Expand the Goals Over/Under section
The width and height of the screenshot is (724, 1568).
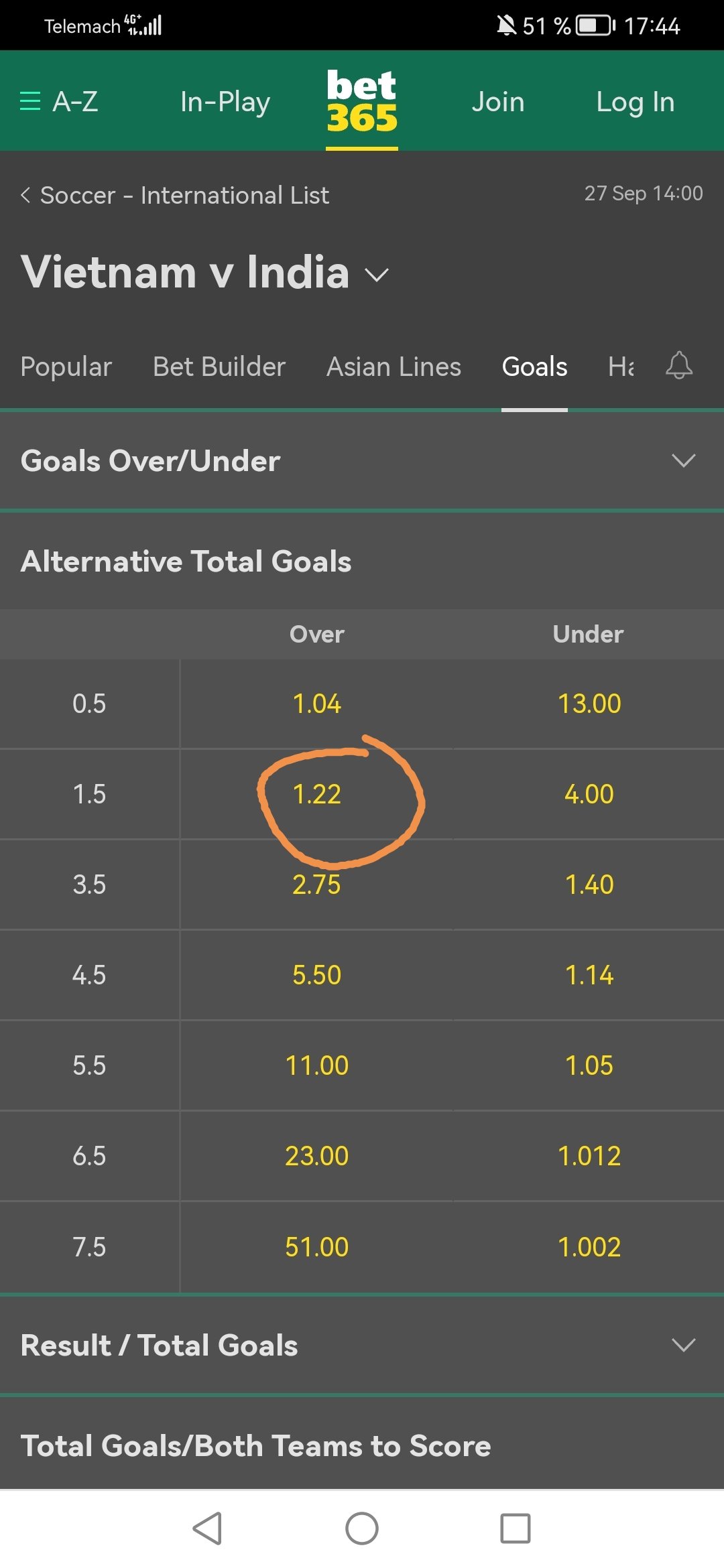(362, 461)
